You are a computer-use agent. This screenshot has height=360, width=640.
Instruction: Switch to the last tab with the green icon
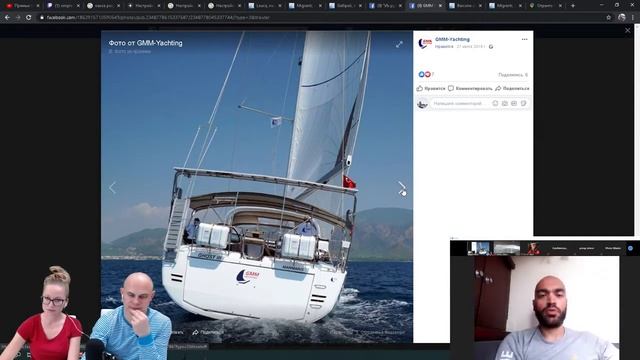click(547, 6)
